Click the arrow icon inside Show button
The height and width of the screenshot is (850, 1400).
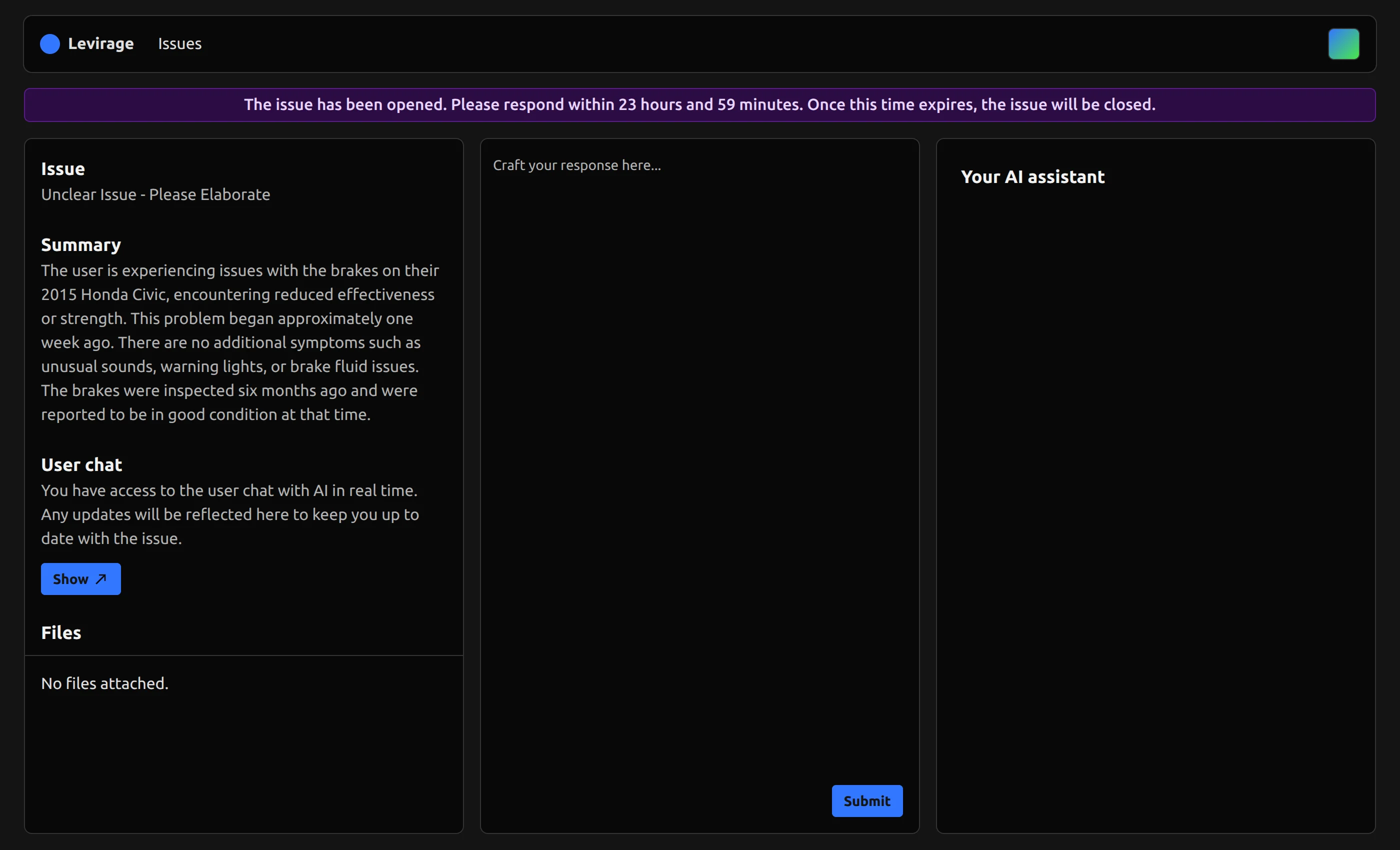(101, 578)
